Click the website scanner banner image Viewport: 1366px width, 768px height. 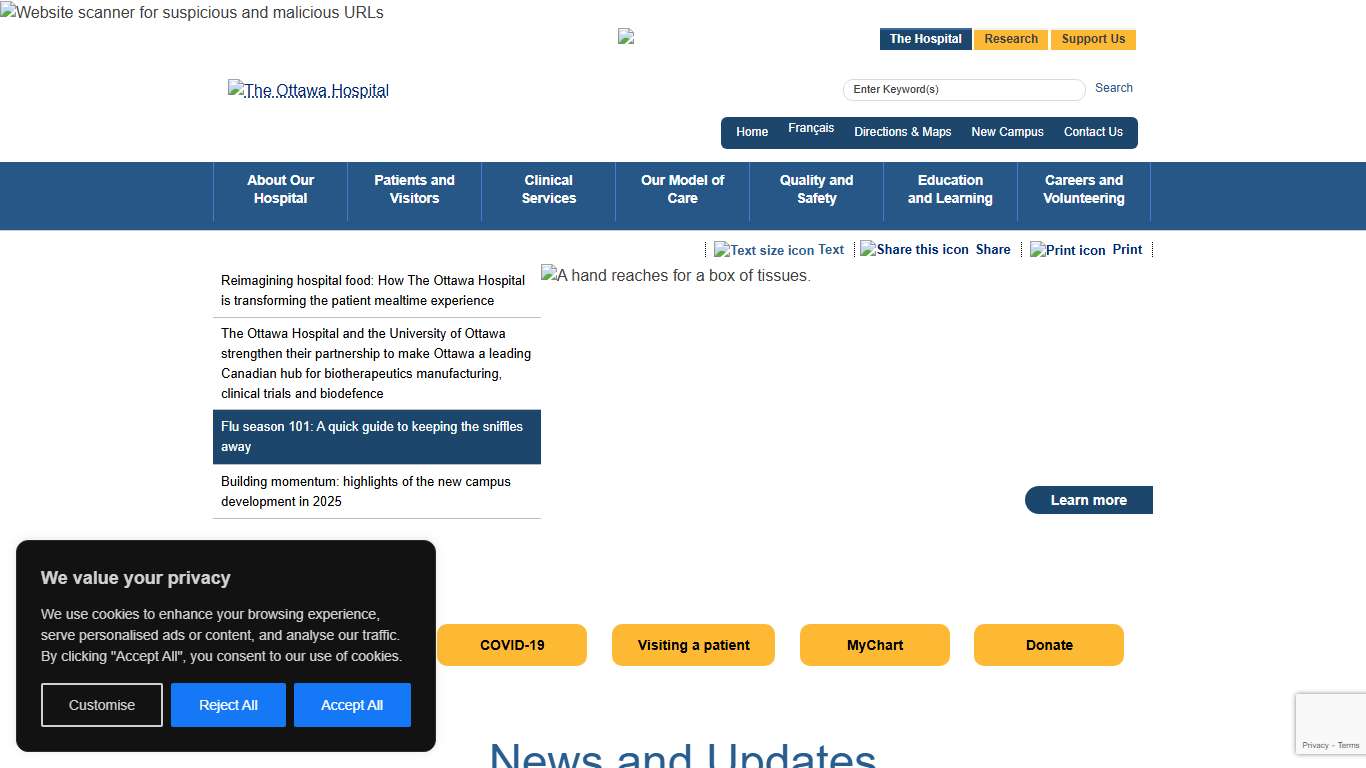(x=192, y=13)
